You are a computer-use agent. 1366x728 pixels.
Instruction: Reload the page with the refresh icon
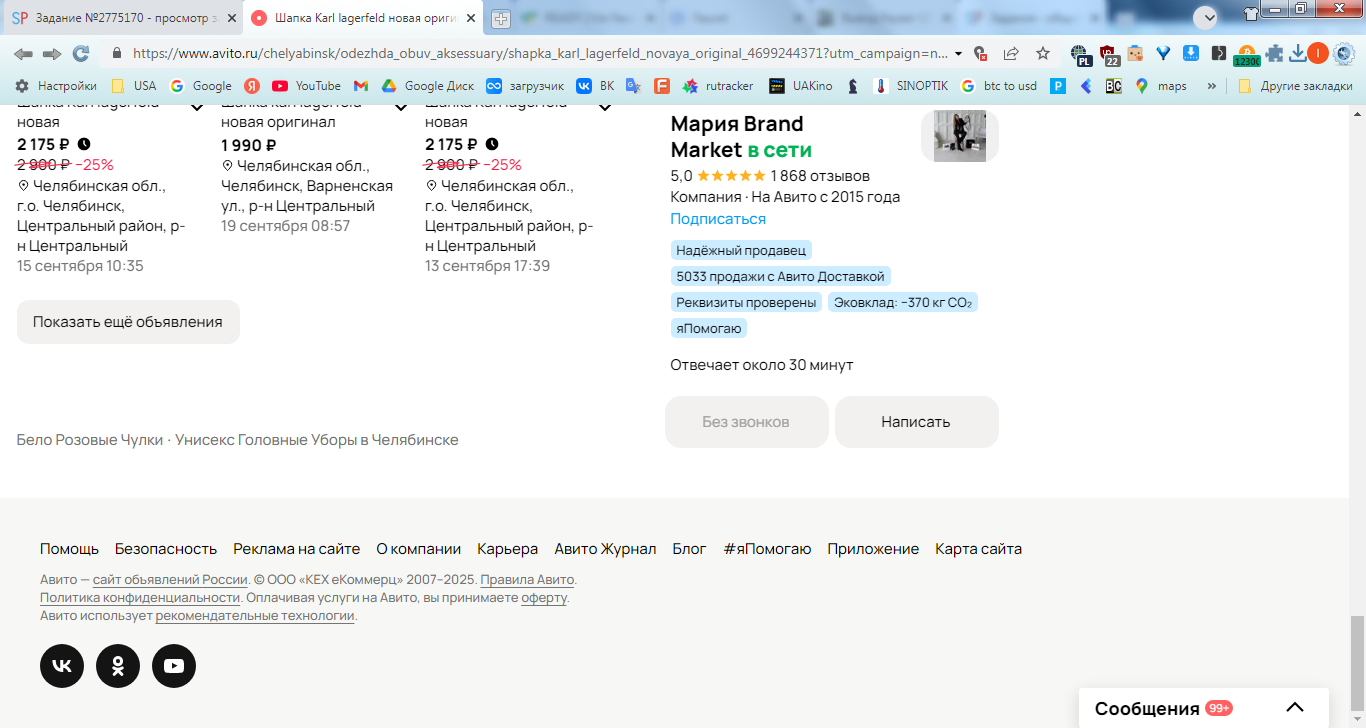(81, 53)
